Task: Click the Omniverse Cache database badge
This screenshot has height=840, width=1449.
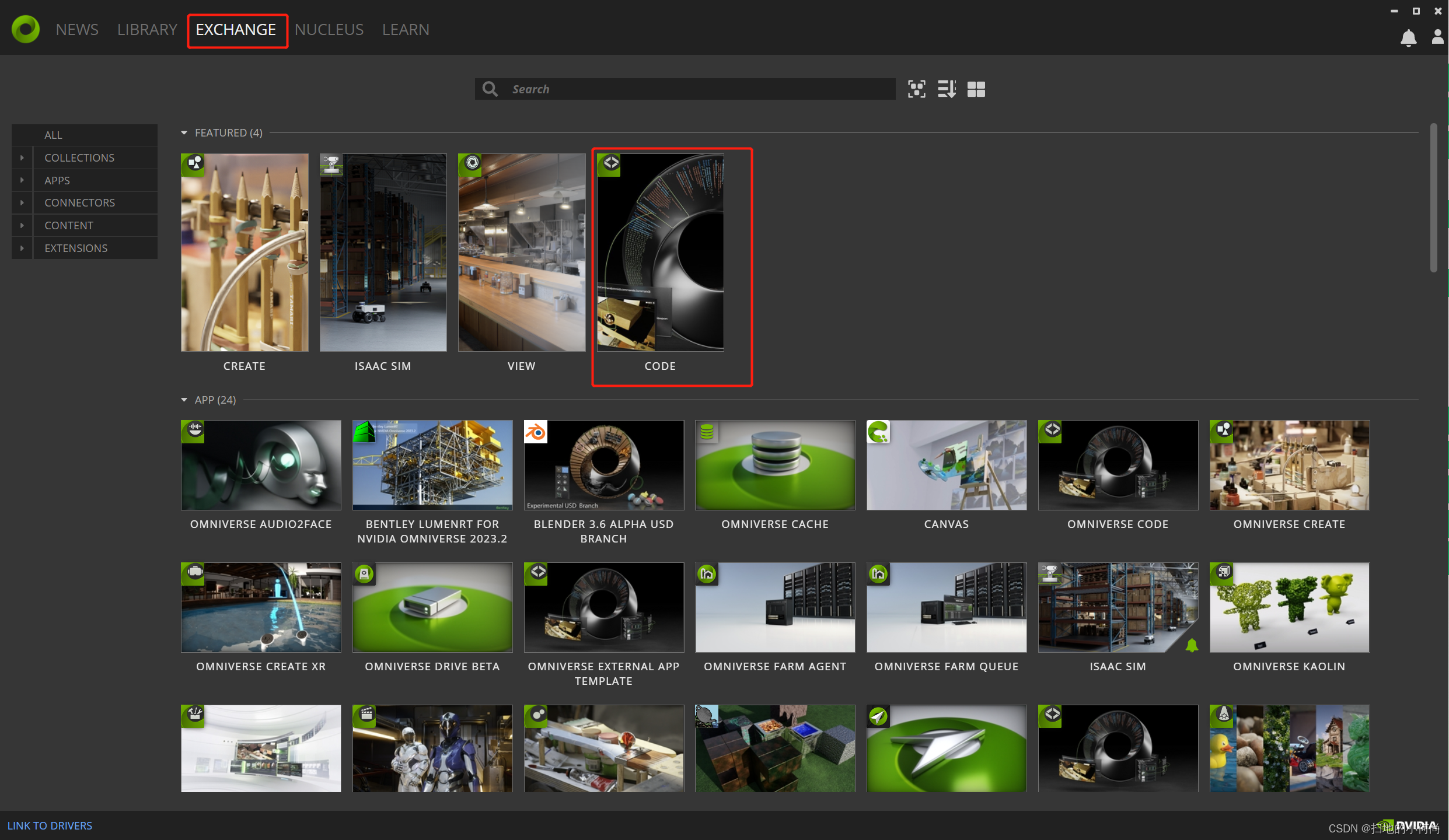Action: pyautogui.click(x=707, y=431)
